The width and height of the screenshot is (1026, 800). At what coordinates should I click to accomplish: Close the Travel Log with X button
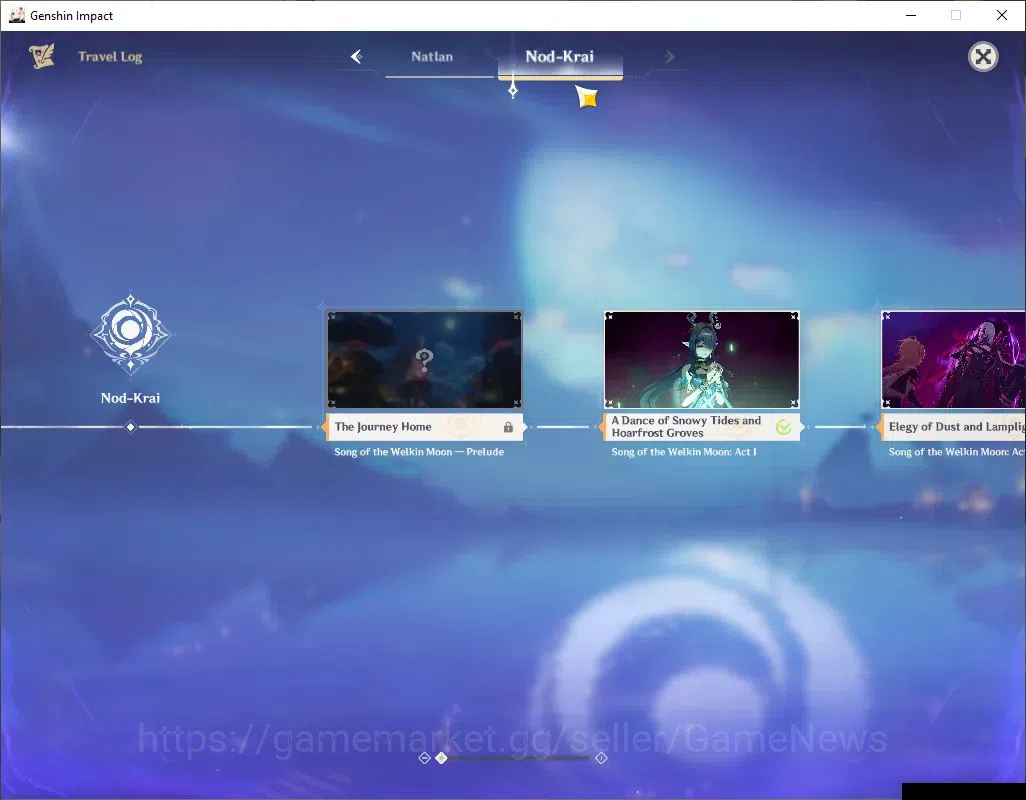pyautogui.click(x=983, y=57)
